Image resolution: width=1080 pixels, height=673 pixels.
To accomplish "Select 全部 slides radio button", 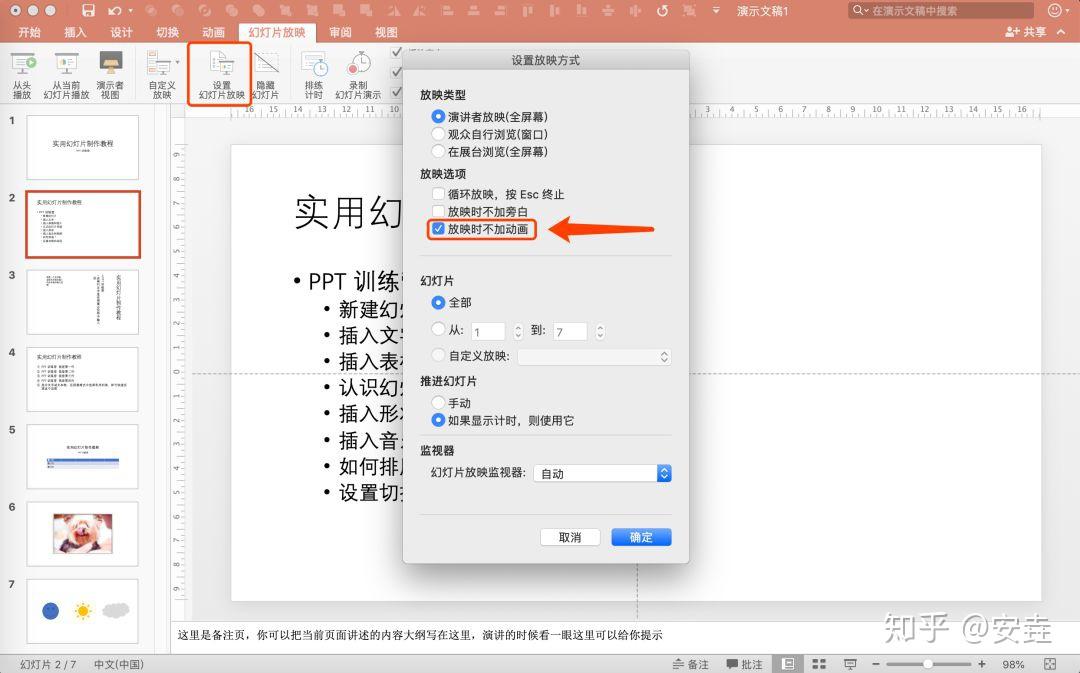I will tap(438, 302).
